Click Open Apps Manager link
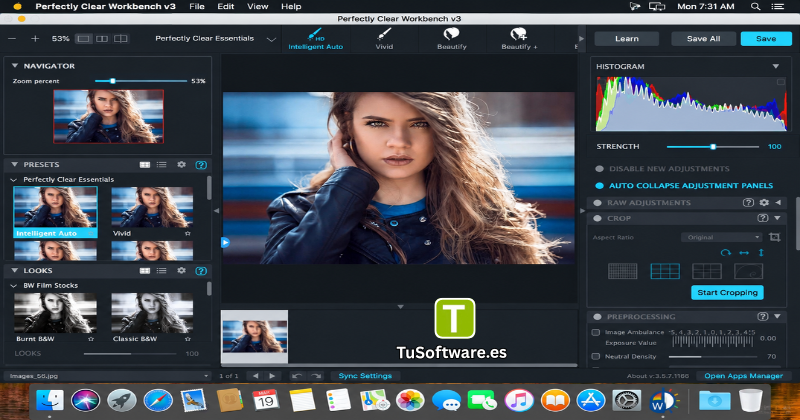This screenshot has width=800, height=420. point(743,376)
